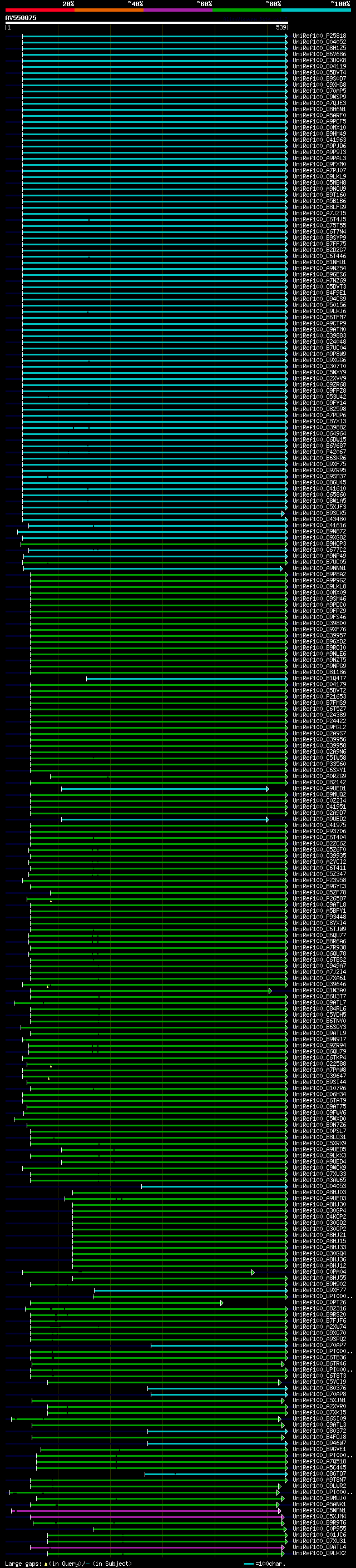The width and height of the screenshot is (356, 1568).
Task: Click the UniRef100_C5YCI9 hit label
Action: point(319,1382)
